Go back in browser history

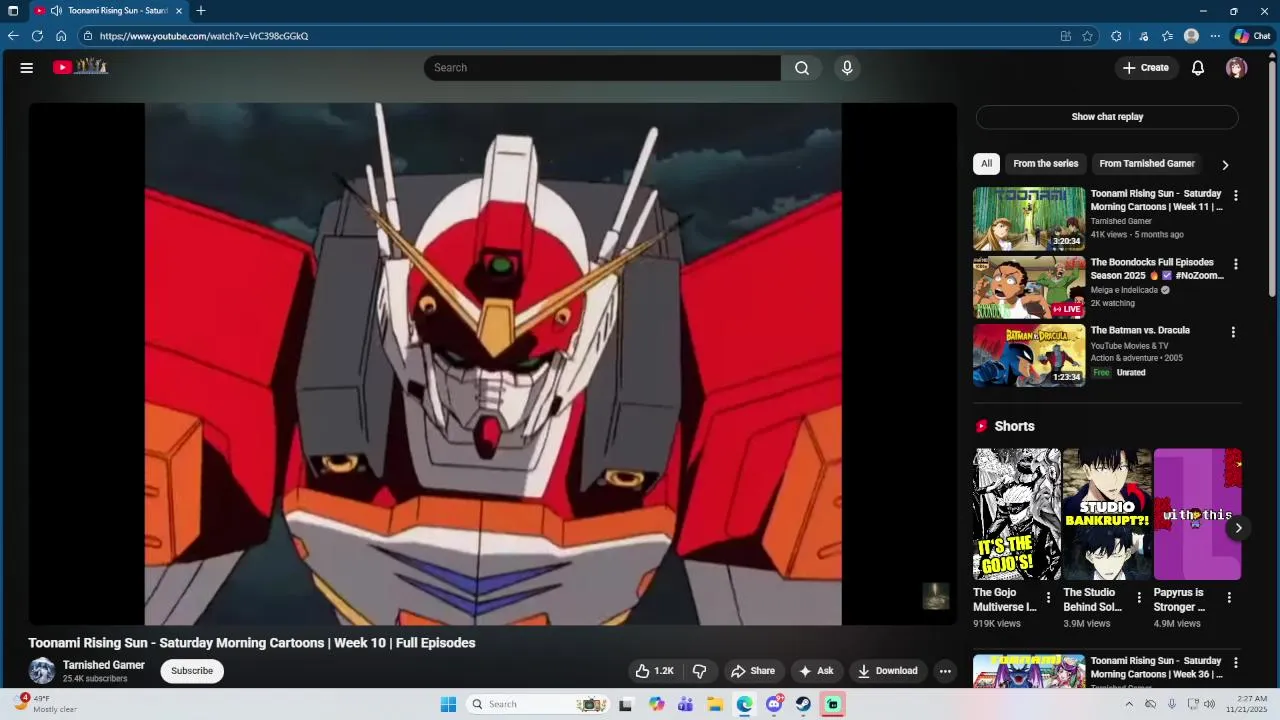pos(13,36)
